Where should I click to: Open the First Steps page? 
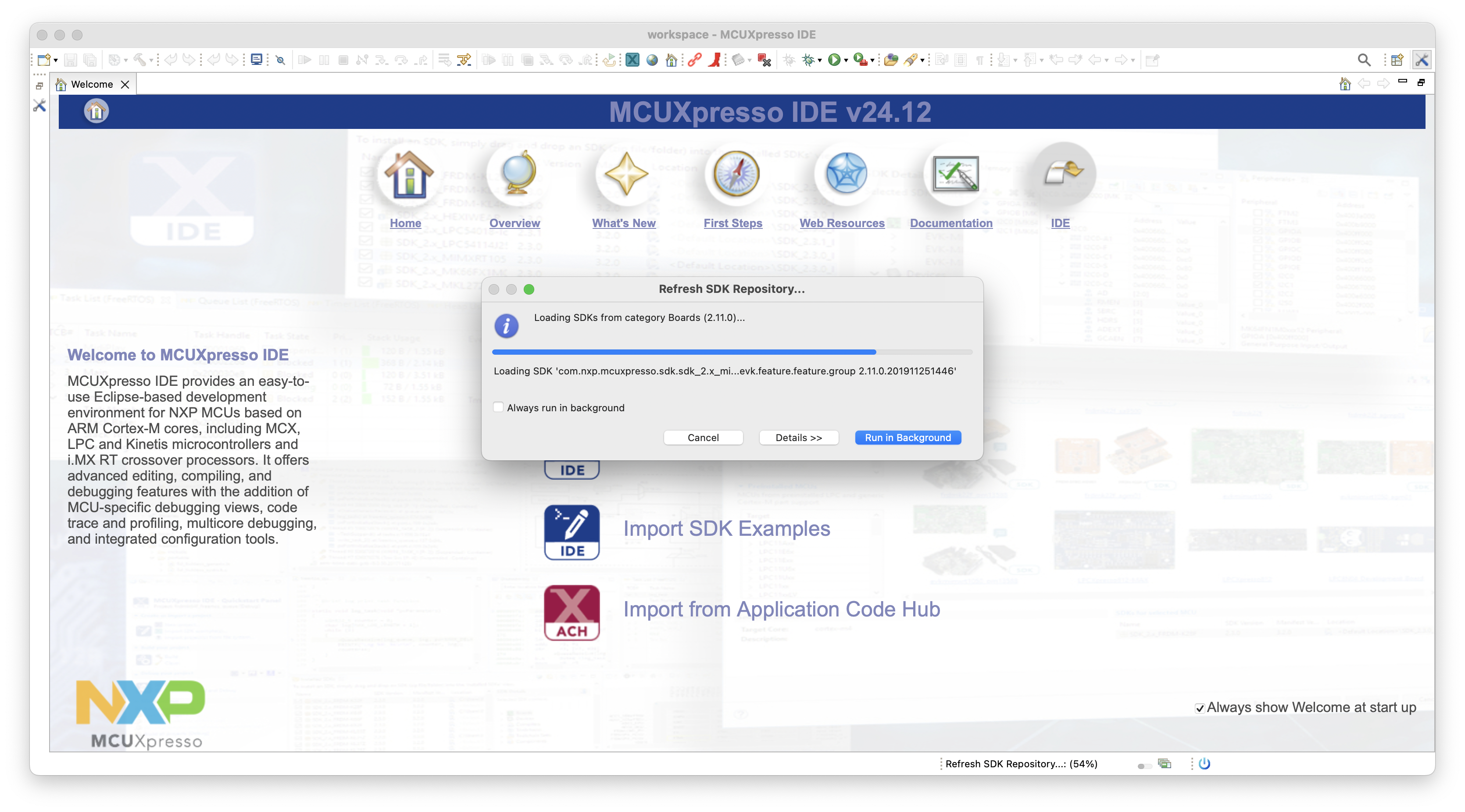tap(733, 223)
